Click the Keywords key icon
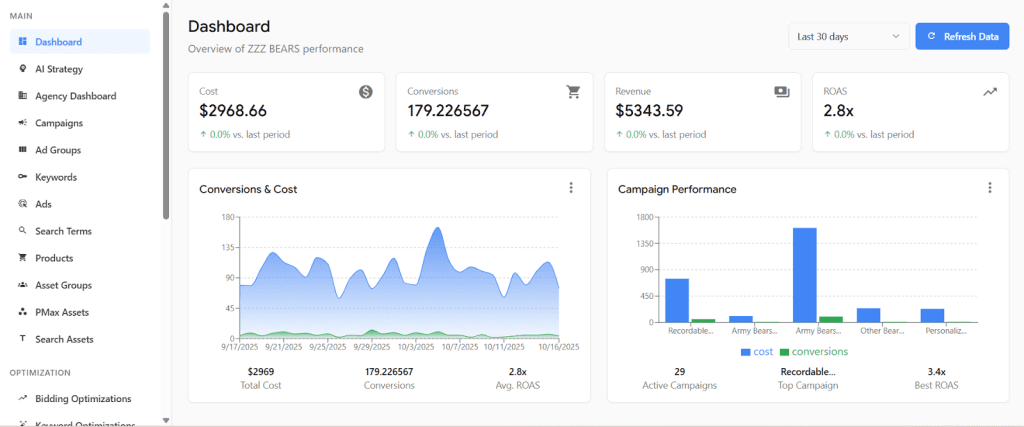 23,177
